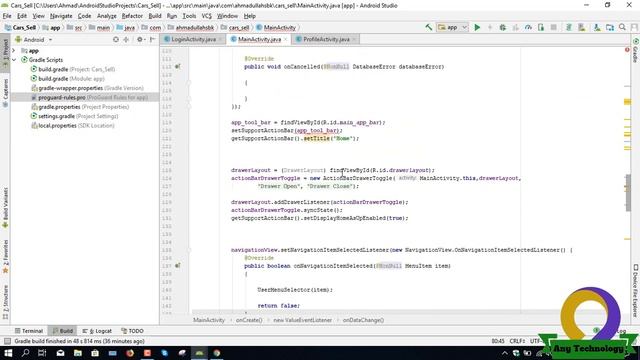The width and height of the screenshot is (640, 360).
Task: Hide the Project panel with hide icon
Action: pos(152,40)
